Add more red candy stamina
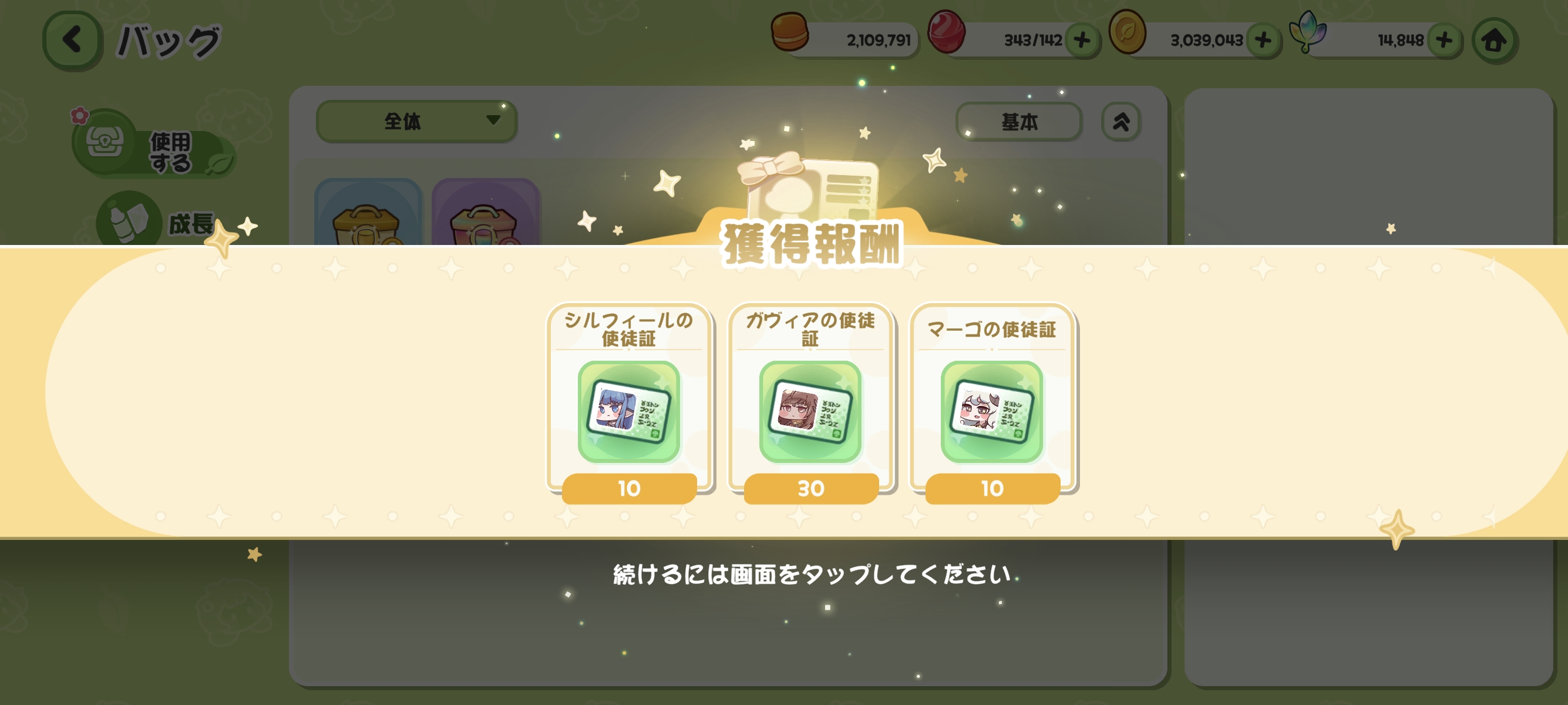Image resolution: width=1568 pixels, height=705 pixels. 1082,40
